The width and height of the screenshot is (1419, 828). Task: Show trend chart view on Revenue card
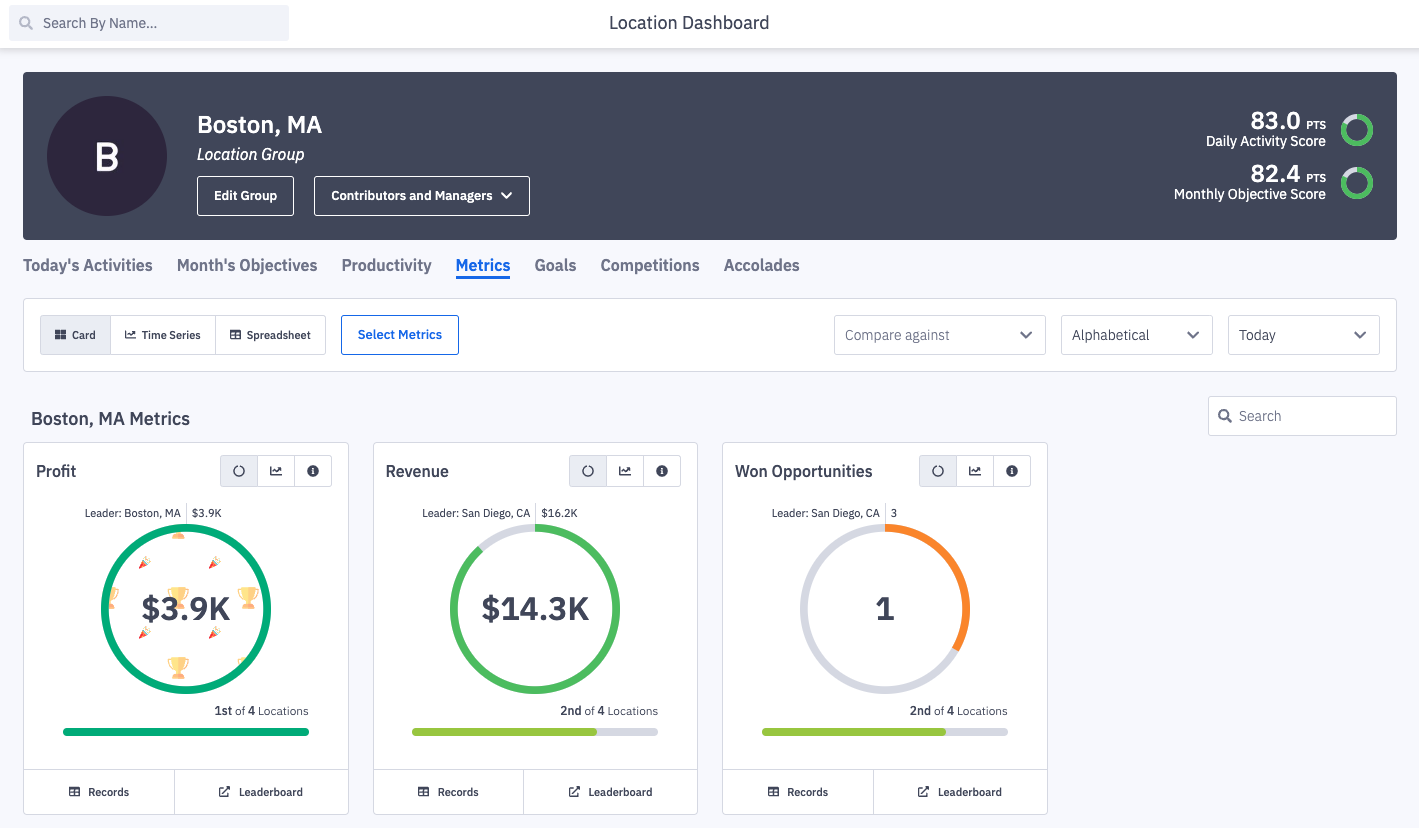625,471
